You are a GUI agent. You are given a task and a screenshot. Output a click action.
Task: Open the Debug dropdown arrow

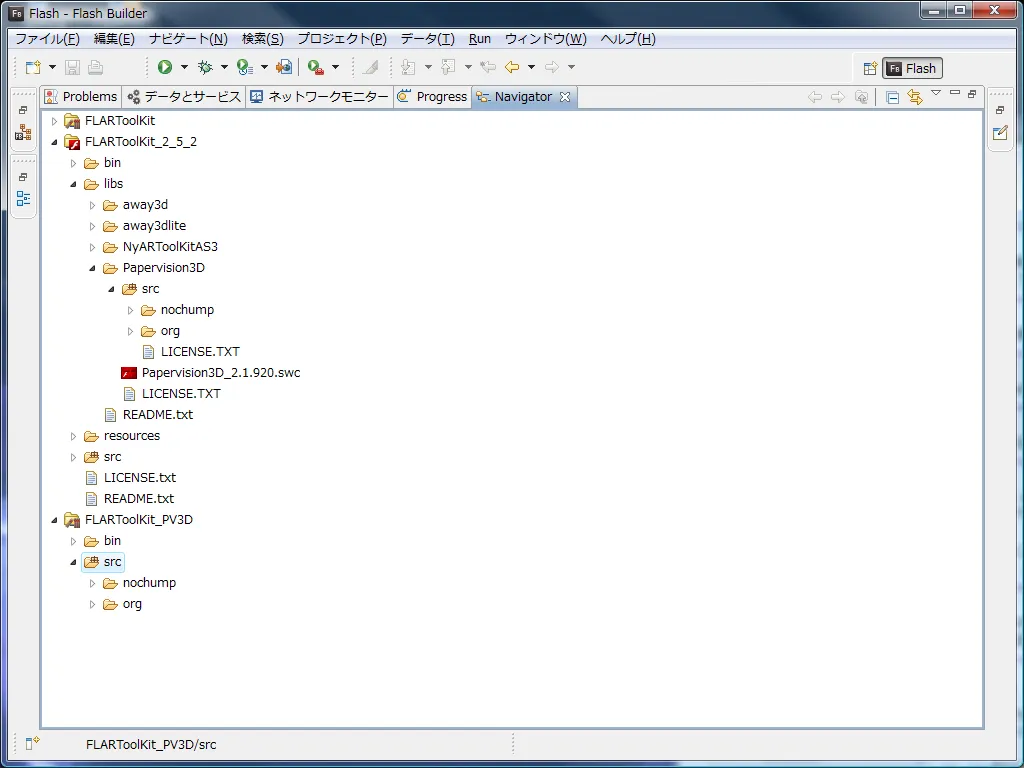point(224,67)
